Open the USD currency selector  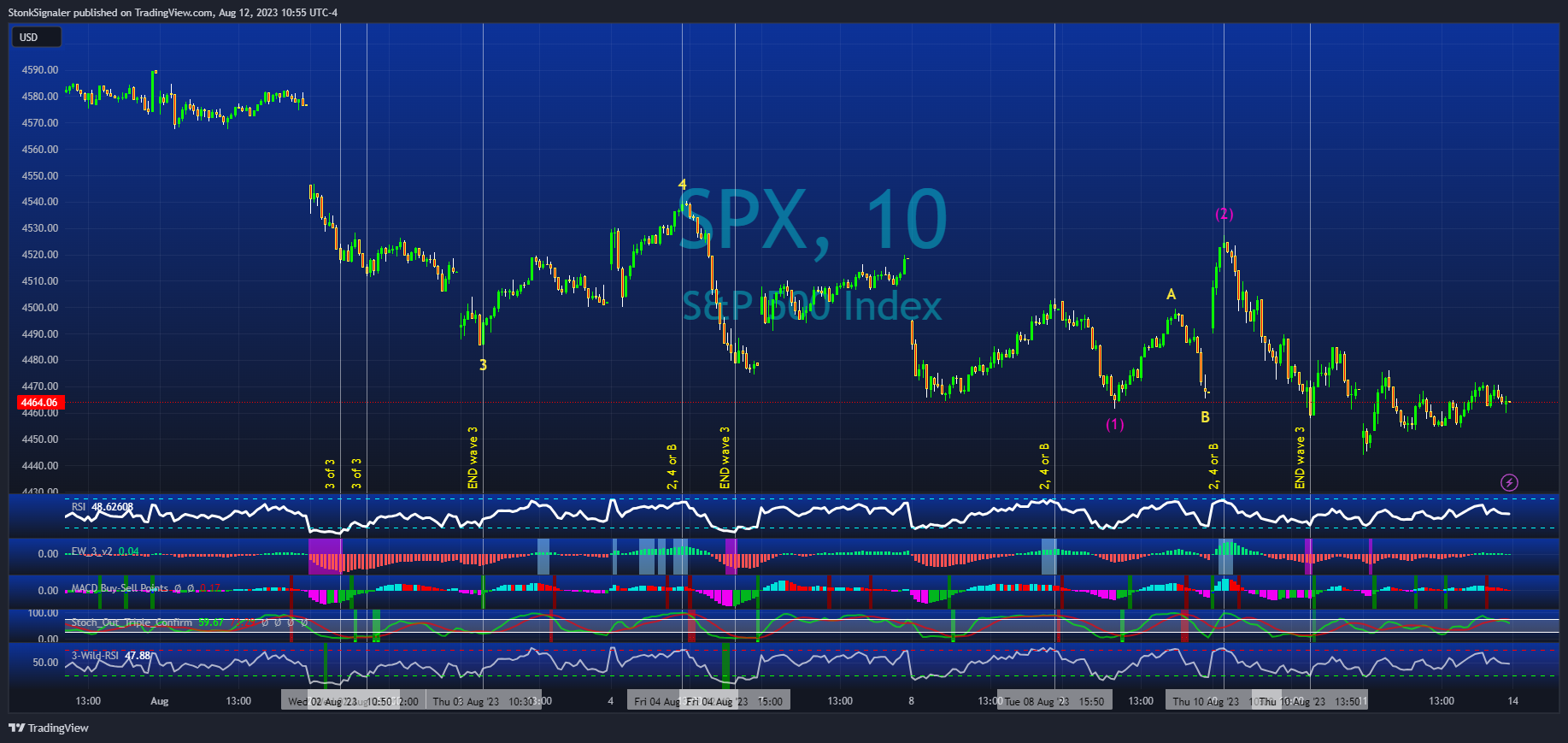[x=36, y=38]
